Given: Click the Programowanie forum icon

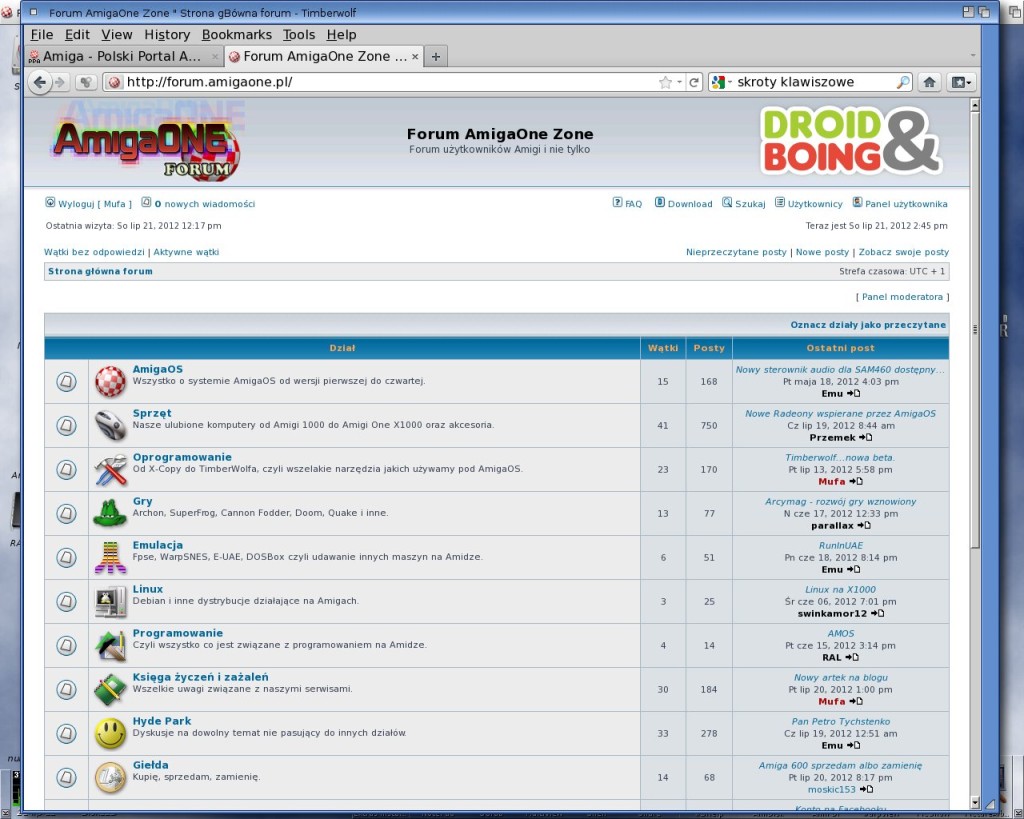Looking at the screenshot, I should [x=110, y=645].
